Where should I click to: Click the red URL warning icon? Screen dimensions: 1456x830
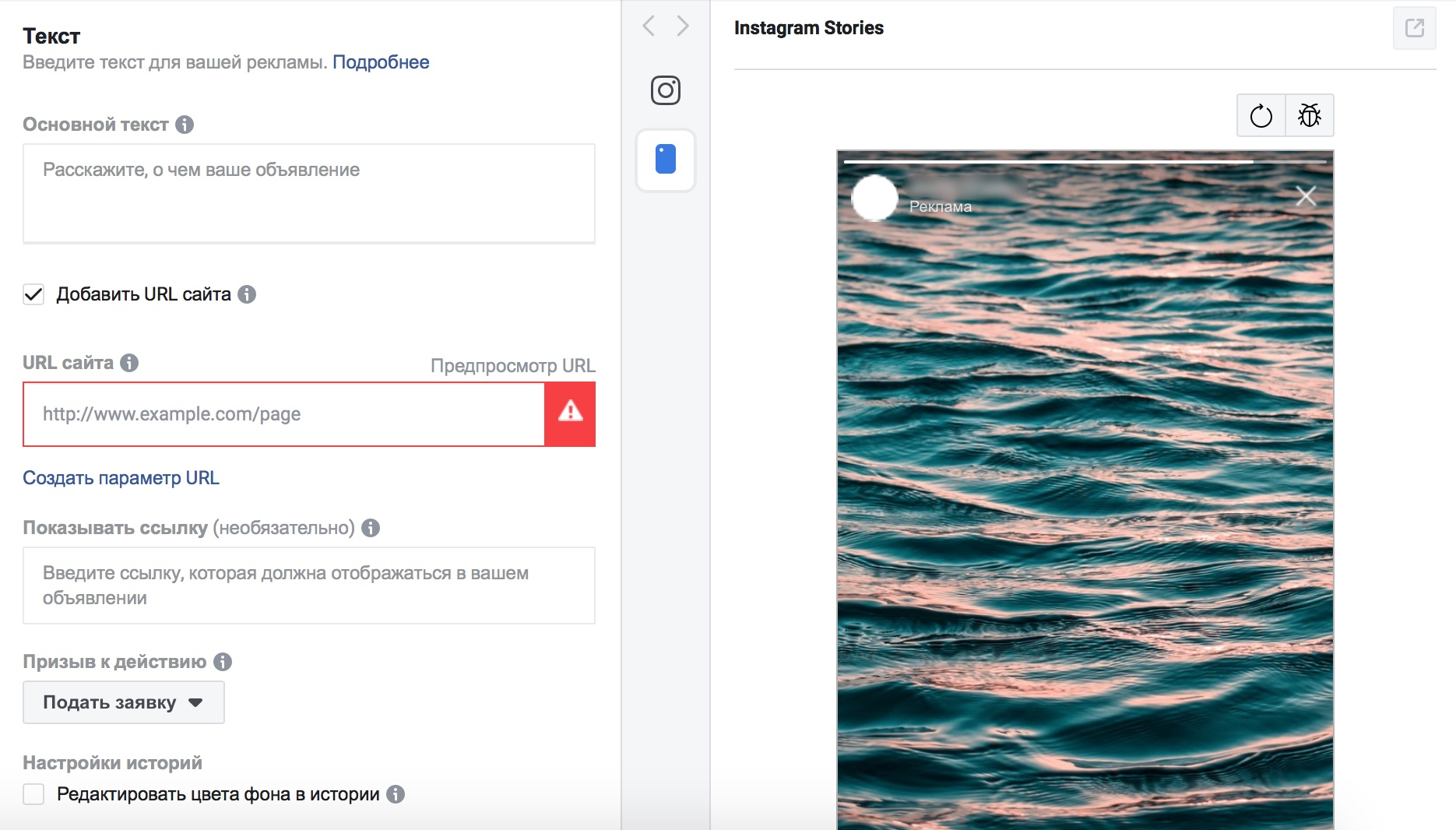(x=571, y=414)
